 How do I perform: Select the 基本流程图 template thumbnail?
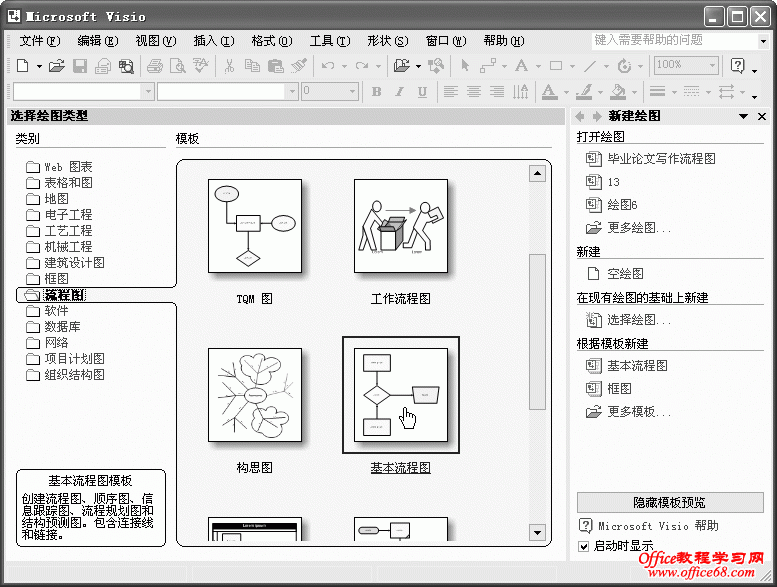[x=401, y=395]
